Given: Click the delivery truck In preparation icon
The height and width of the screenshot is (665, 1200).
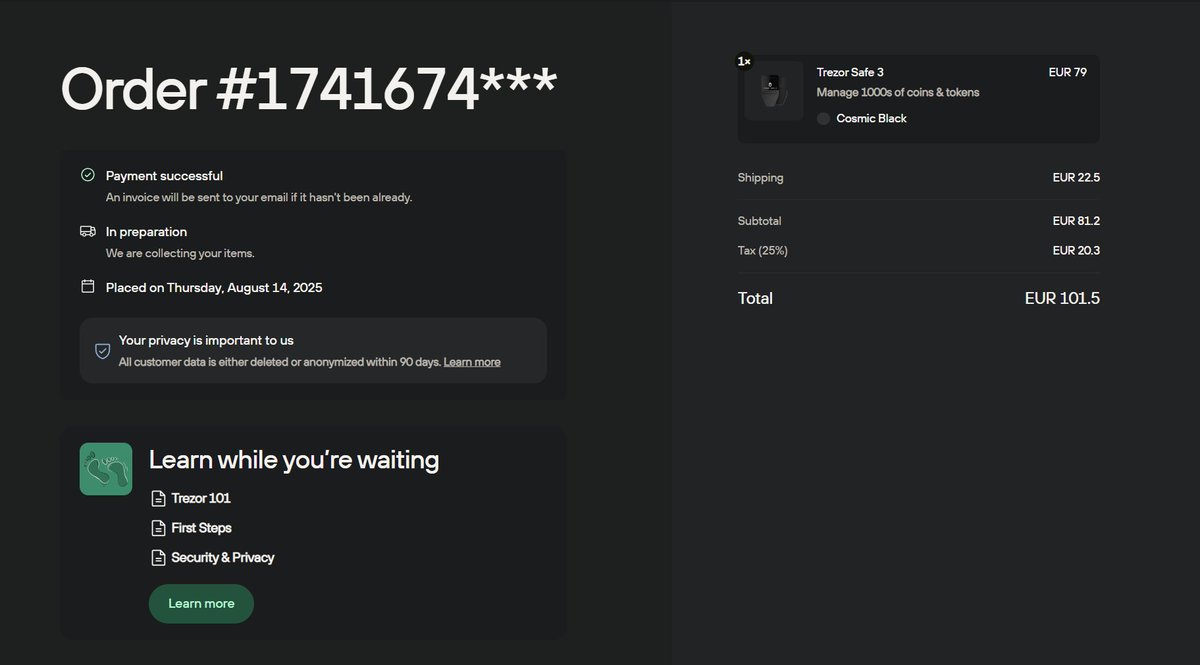Looking at the screenshot, I should coord(88,231).
